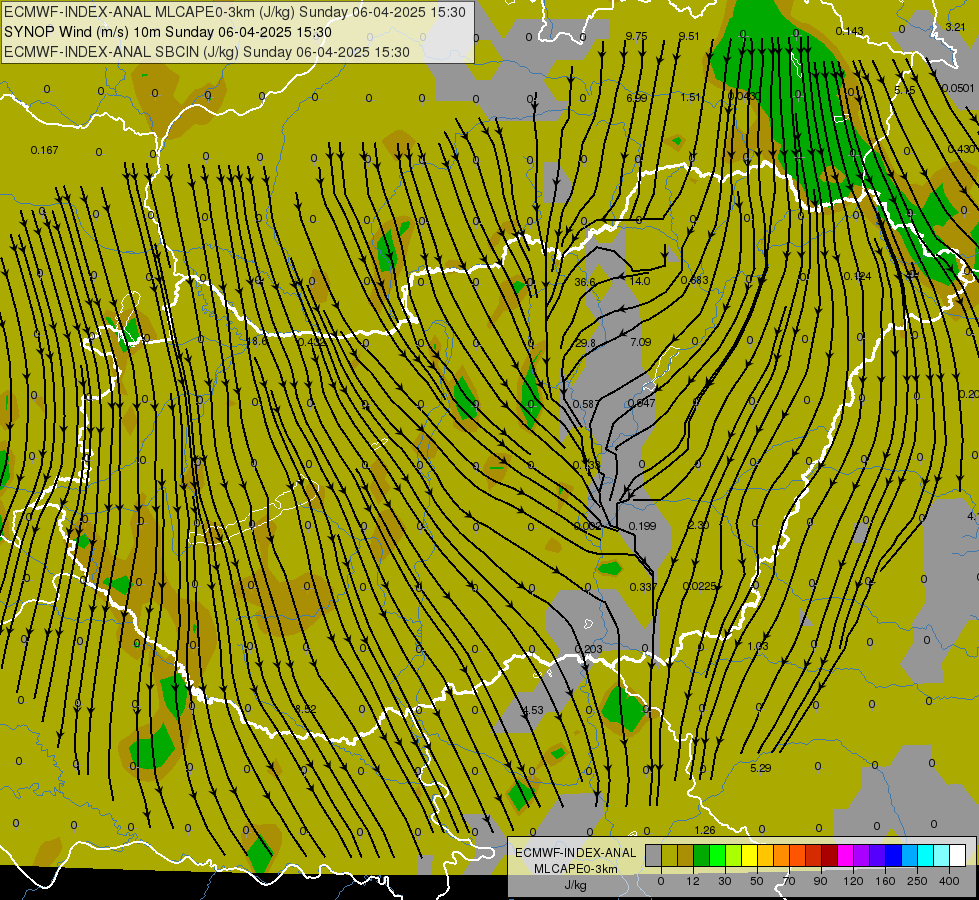Click the 1.51 value on the map
This screenshot has width=979, height=900.
pyautogui.click(x=691, y=97)
